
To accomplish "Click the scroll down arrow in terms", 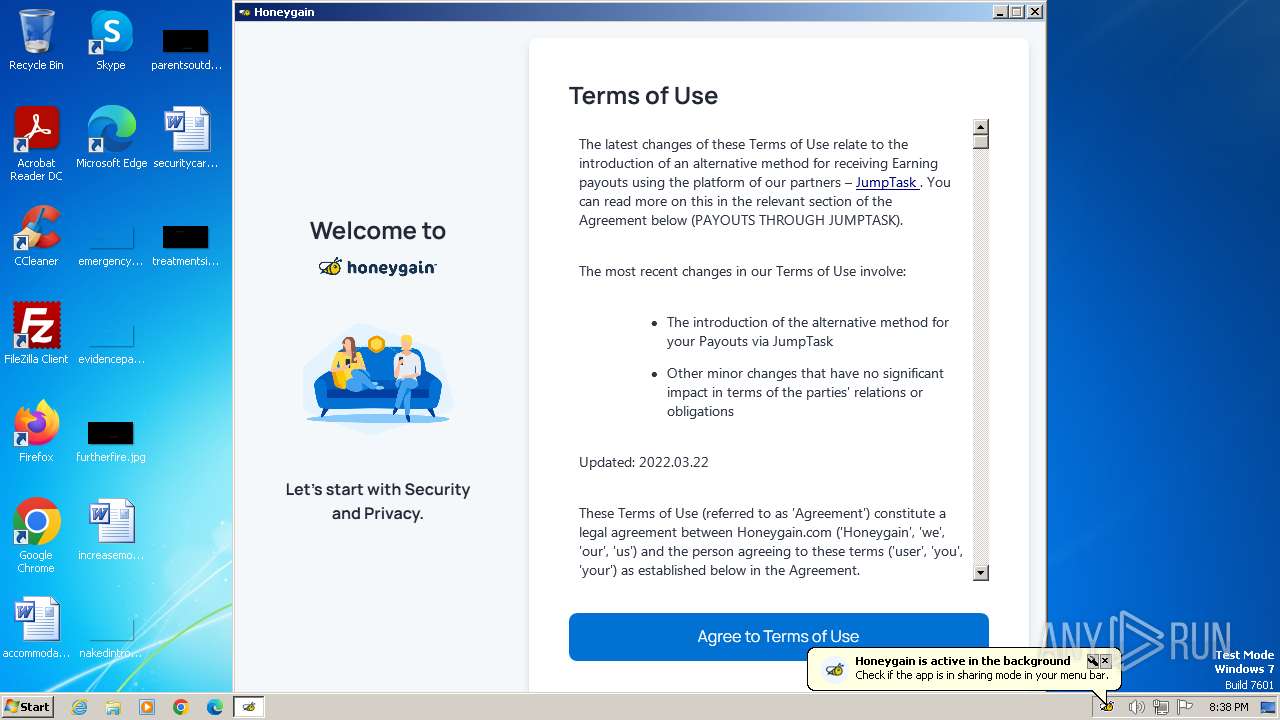I will pyautogui.click(x=981, y=573).
